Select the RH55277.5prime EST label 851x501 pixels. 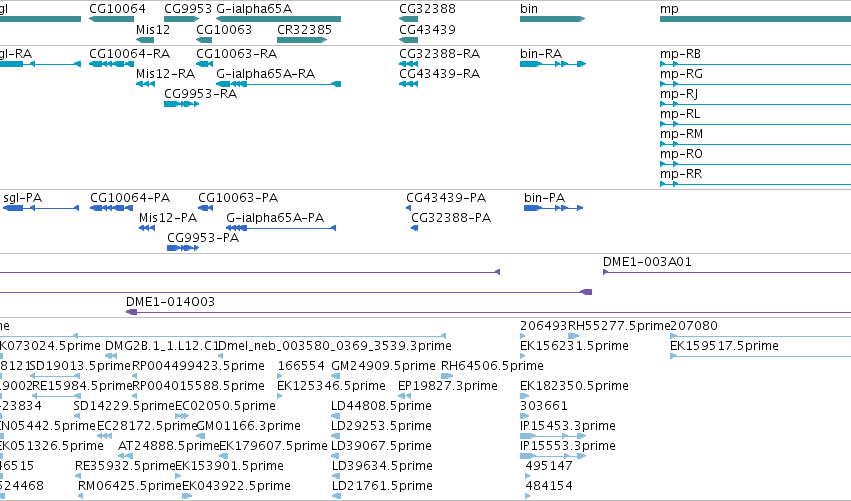pyautogui.click(x=619, y=326)
